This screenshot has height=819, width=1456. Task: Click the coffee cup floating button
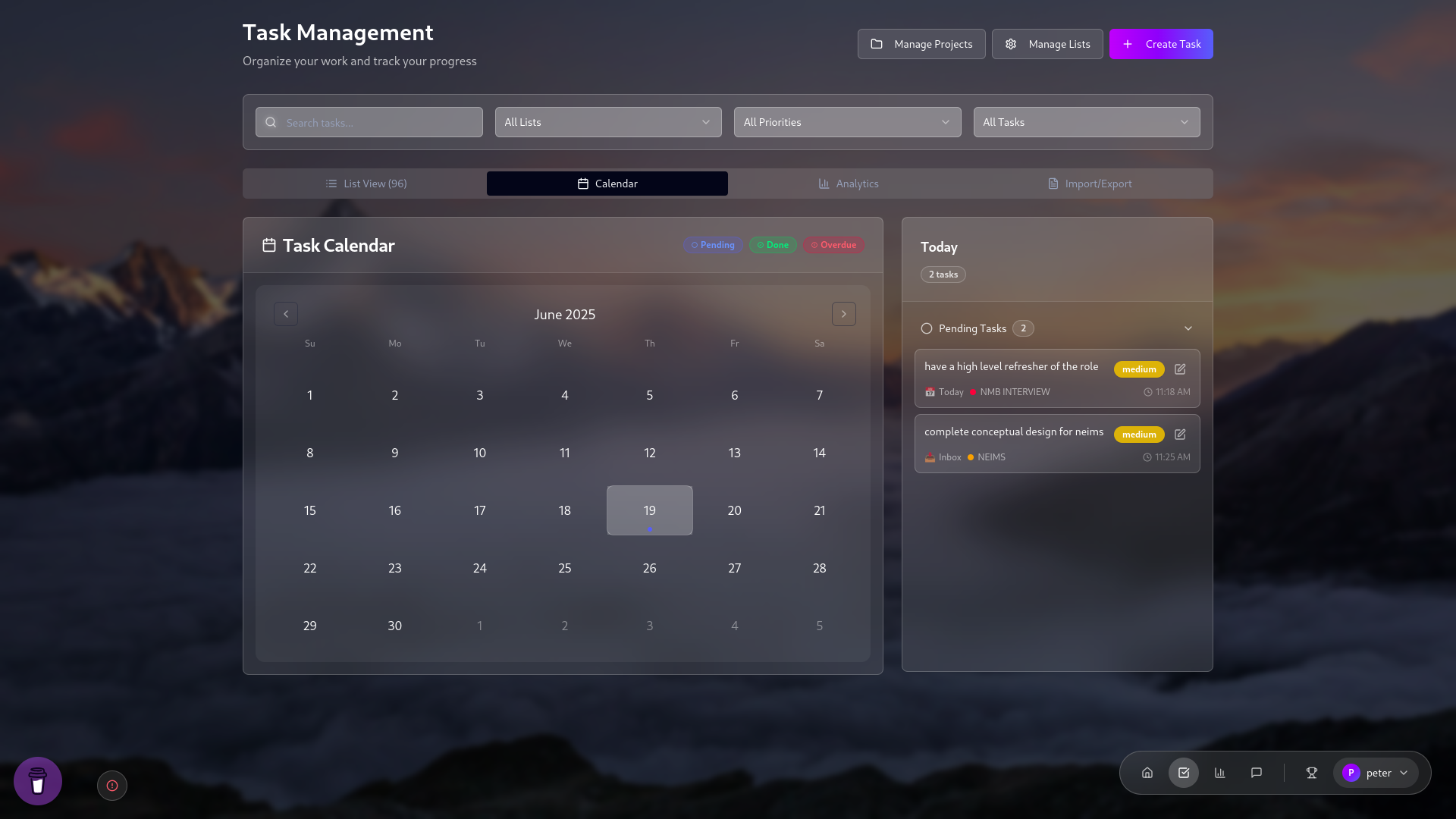click(x=38, y=780)
